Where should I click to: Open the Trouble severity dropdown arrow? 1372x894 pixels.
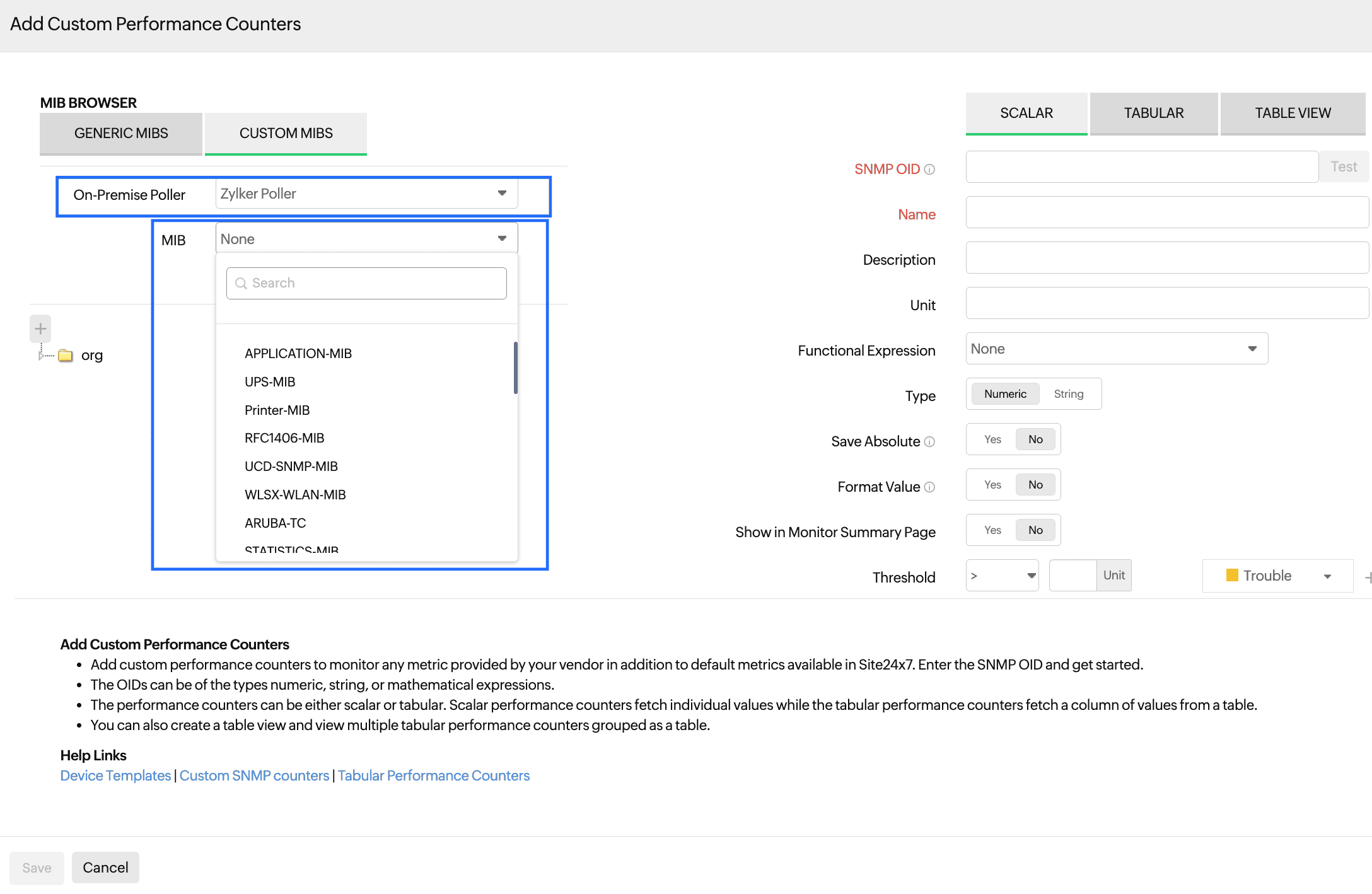(1327, 576)
